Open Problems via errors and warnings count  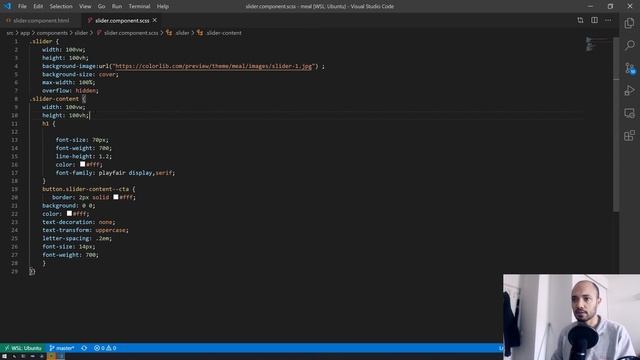(x=105, y=348)
